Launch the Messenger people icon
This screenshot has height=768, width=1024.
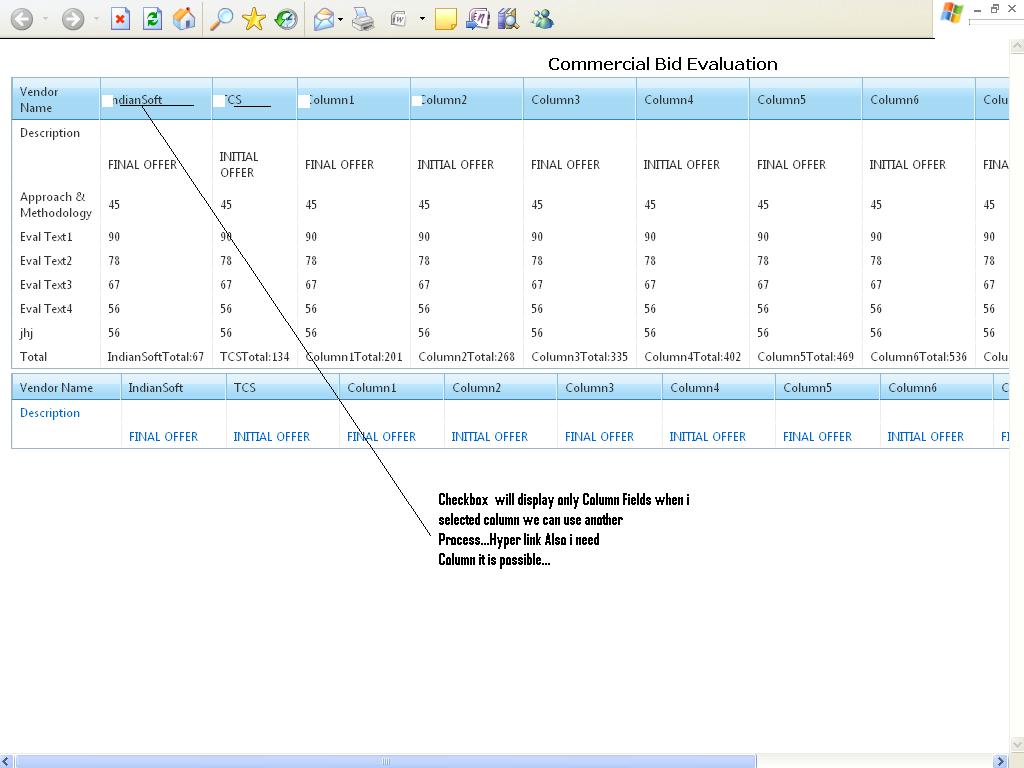(x=542, y=19)
